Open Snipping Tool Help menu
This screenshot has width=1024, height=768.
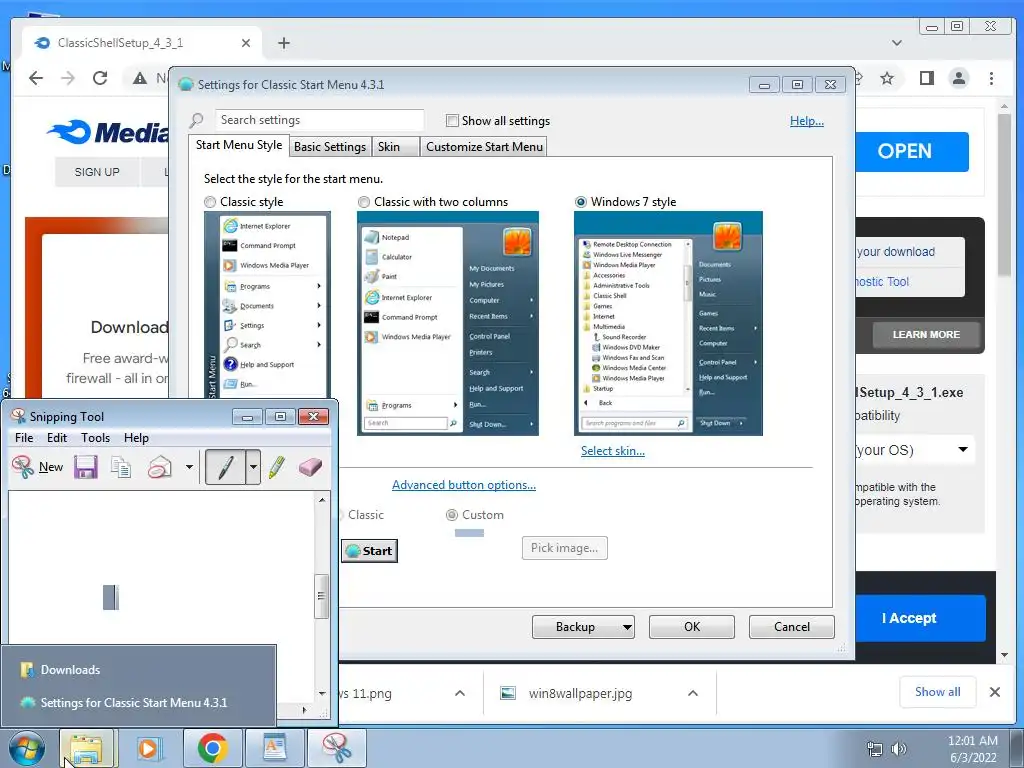[136, 438]
